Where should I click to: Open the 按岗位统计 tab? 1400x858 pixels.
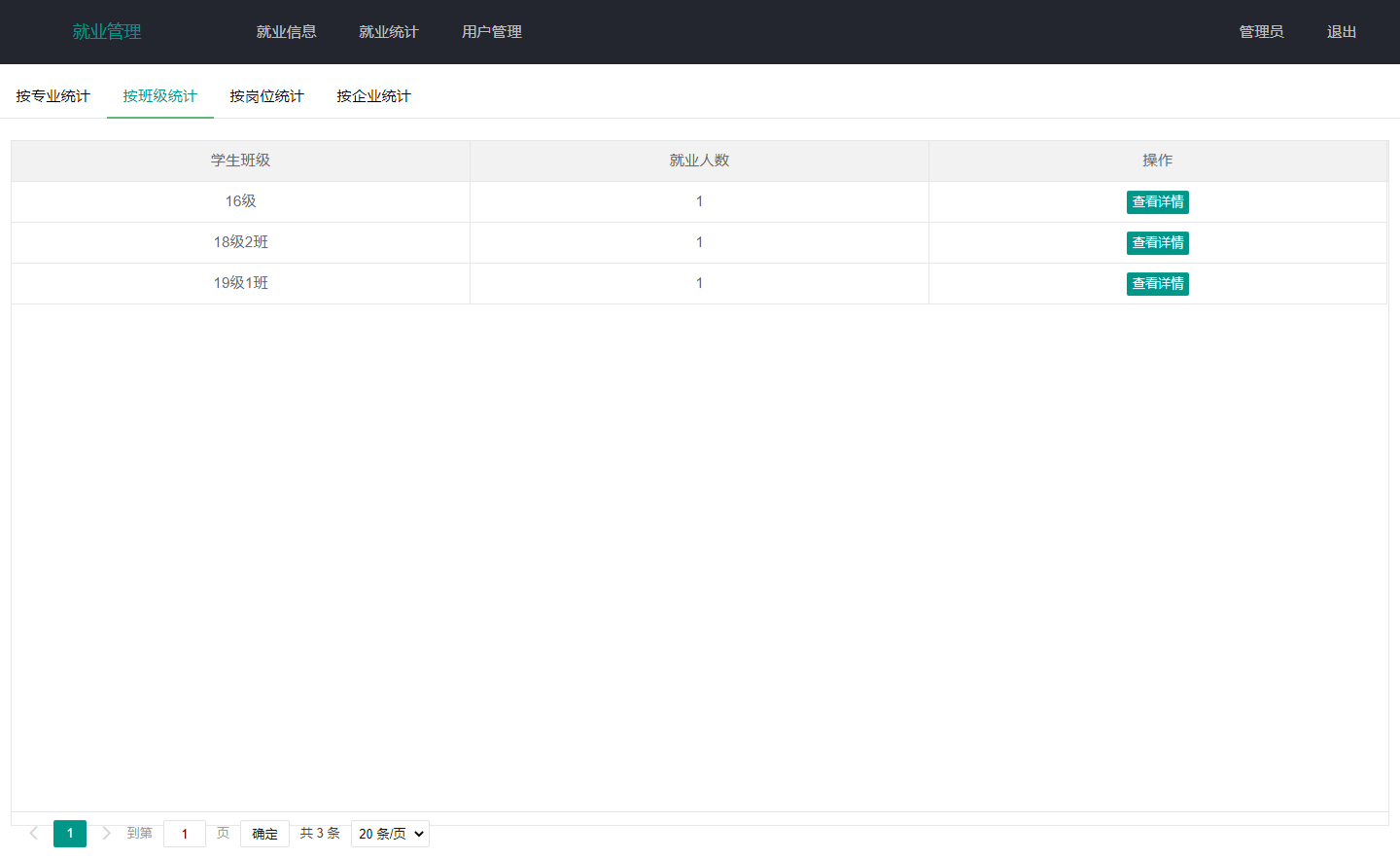266,96
